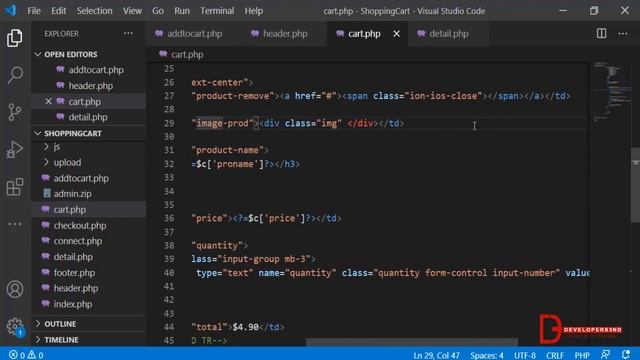This screenshot has width=640, height=360.
Task: Open connect.php in file tree
Action: (x=78, y=241)
